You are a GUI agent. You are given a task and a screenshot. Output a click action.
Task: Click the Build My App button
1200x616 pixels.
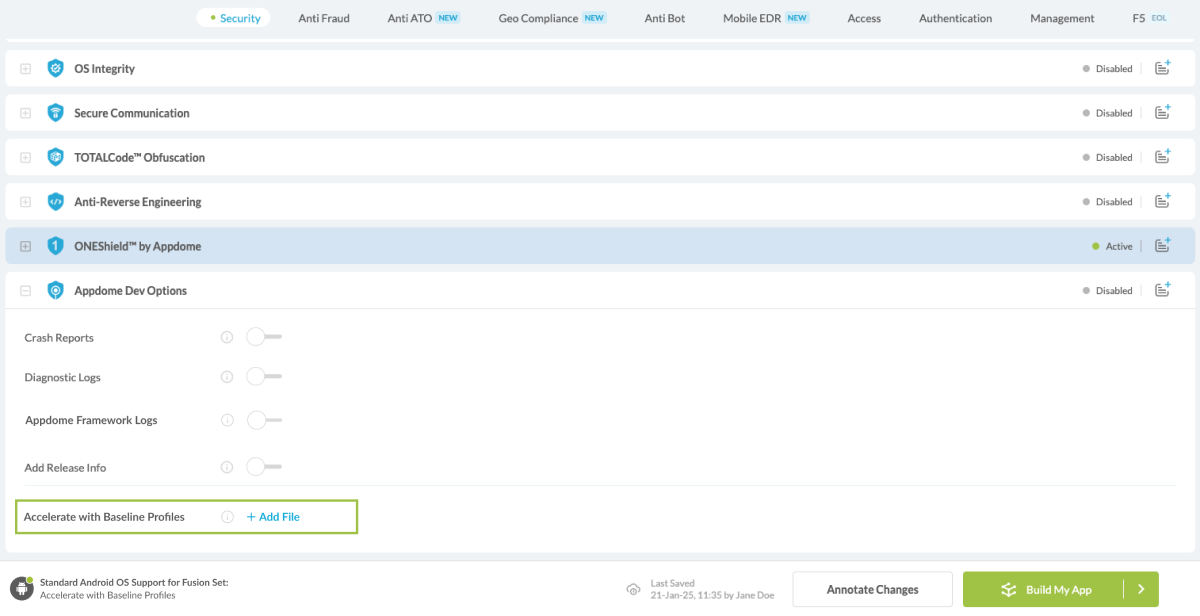(x=1056, y=589)
